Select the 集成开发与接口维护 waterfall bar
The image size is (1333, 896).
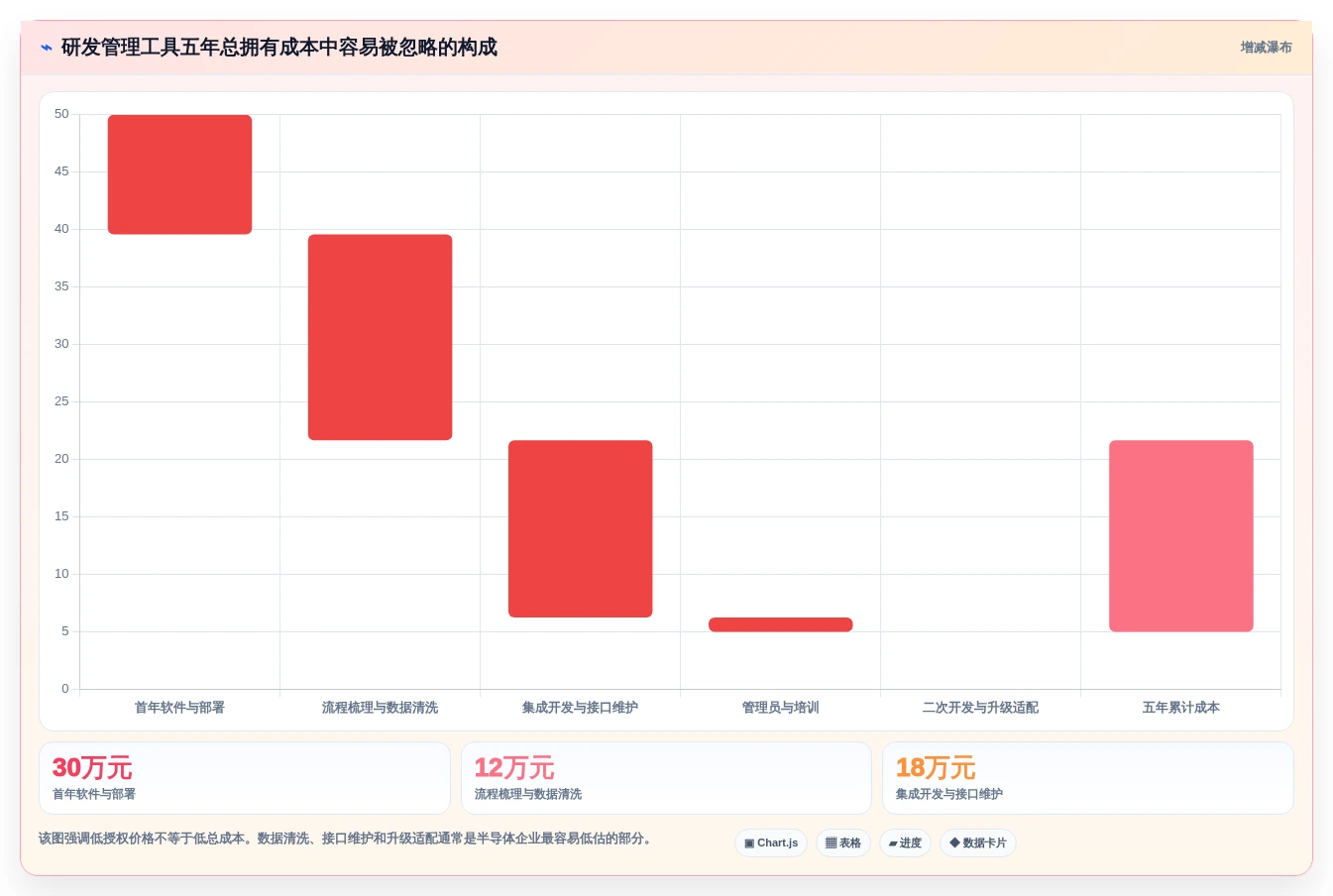(x=580, y=528)
